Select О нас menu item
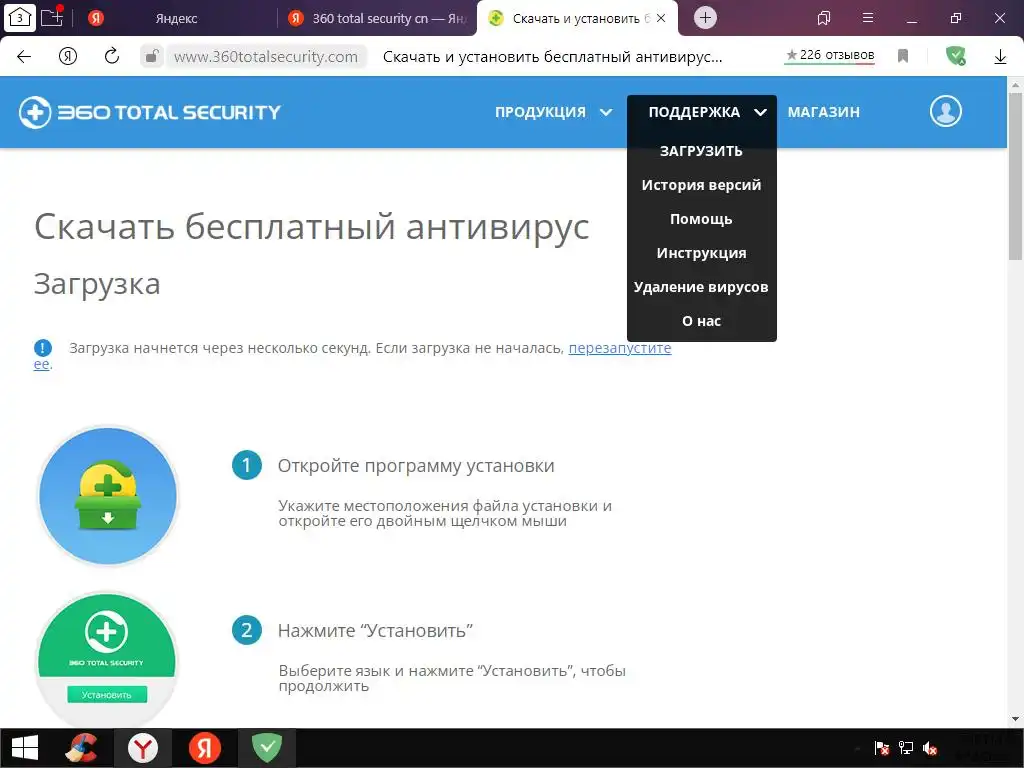Image resolution: width=1024 pixels, height=768 pixels. coord(701,321)
